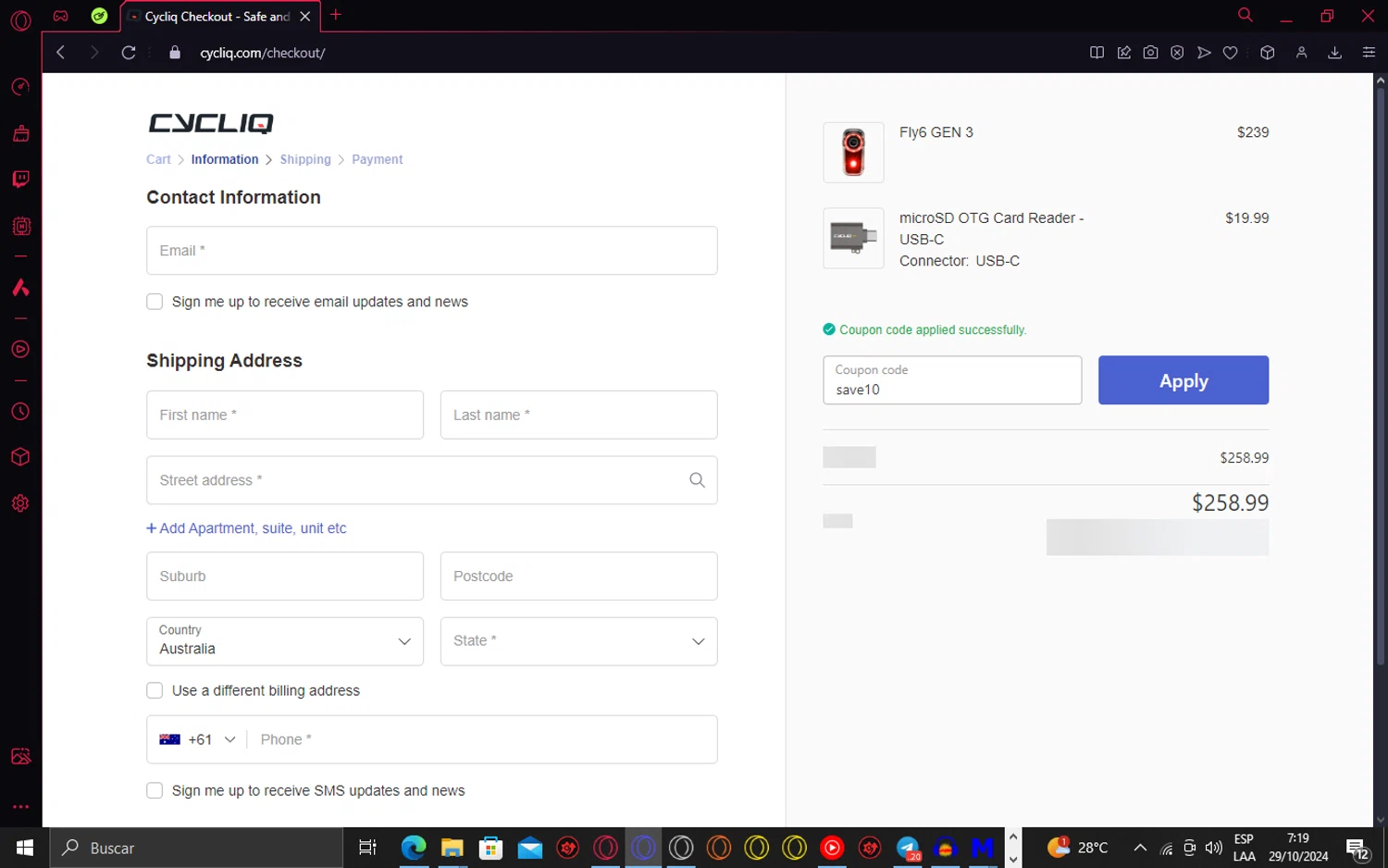Click Add Apartment, suite, unit etc
The width and height of the screenshot is (1388, 868).
[246, 528]
